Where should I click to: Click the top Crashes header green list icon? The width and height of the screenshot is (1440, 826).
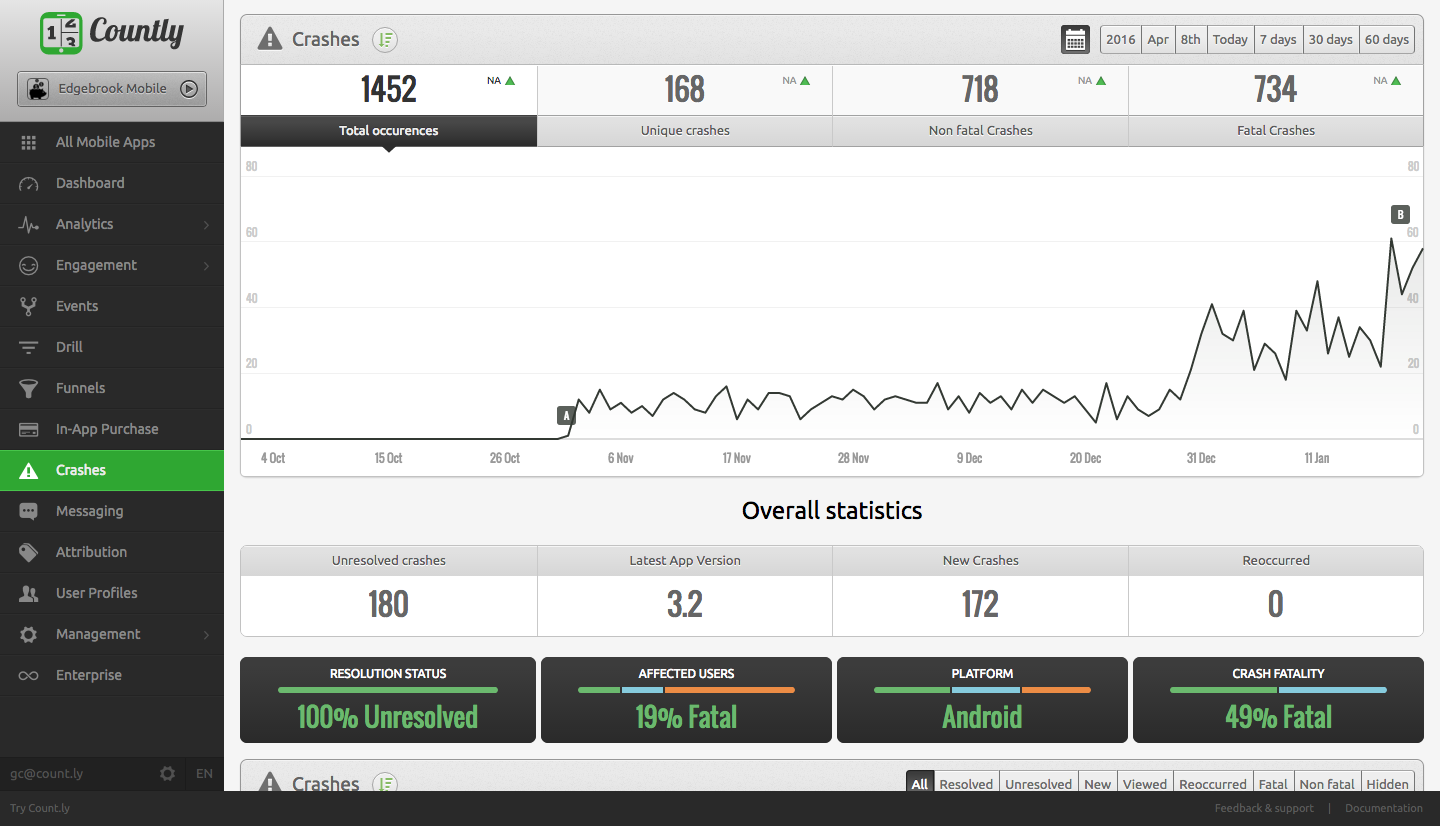pos(385,40)
